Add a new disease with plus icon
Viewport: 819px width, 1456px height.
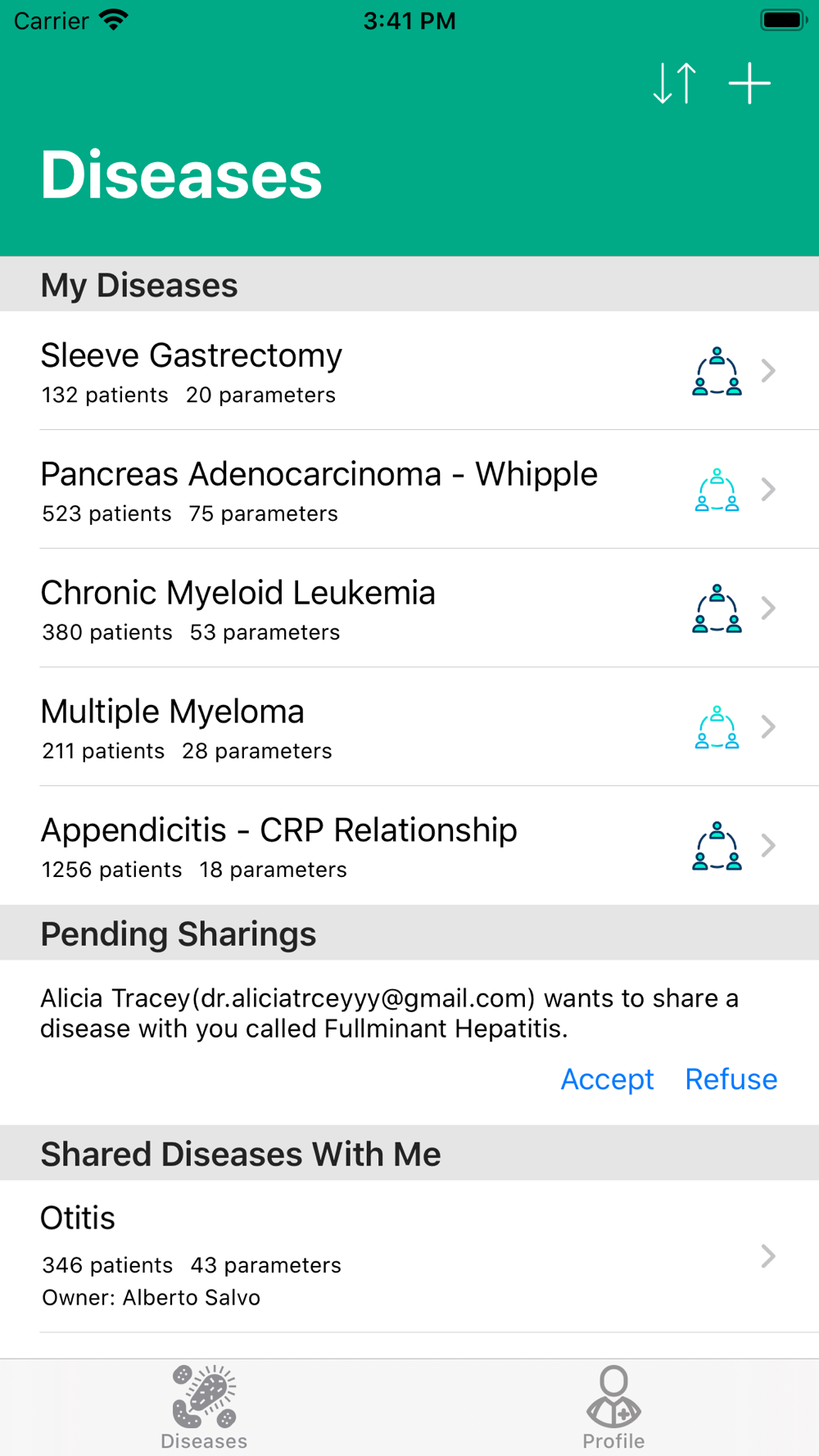pos(749,84)
